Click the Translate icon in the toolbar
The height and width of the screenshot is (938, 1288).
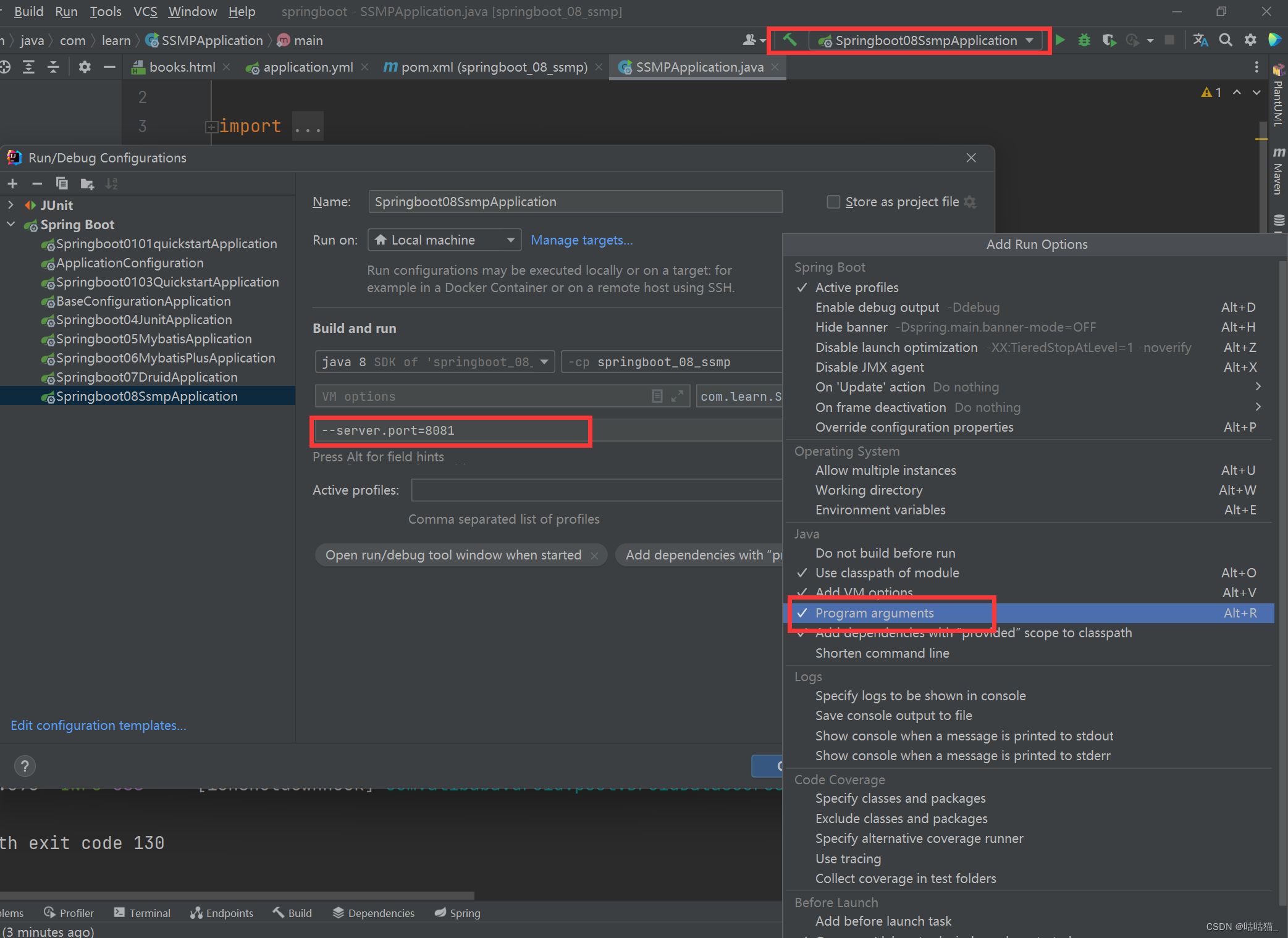(x=1201, y=40)
